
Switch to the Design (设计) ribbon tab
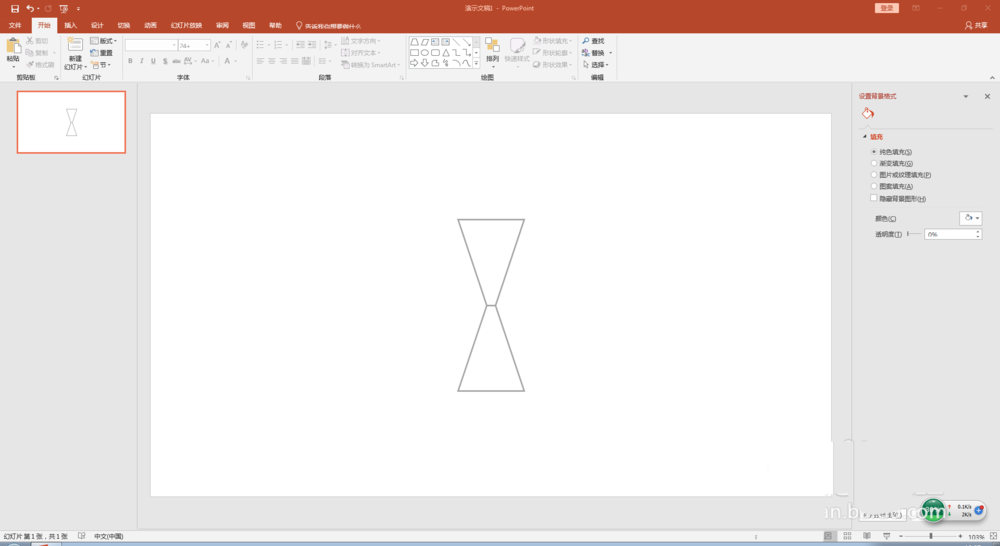(97, 25)
